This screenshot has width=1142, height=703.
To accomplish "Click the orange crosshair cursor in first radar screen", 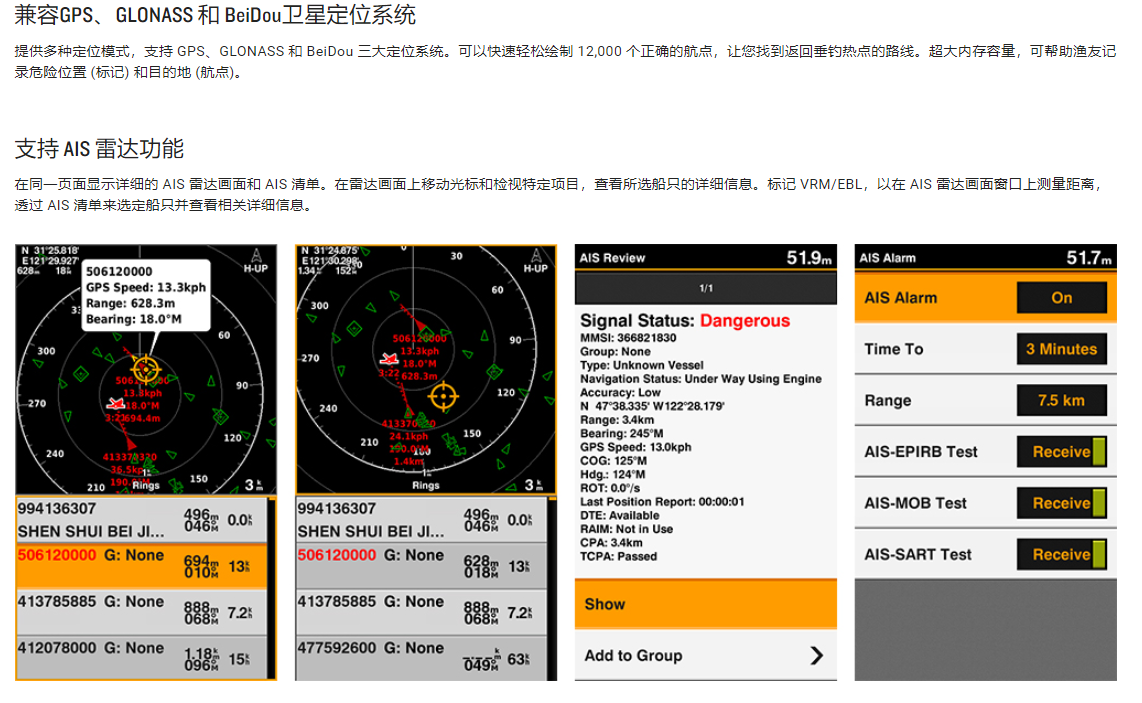I will (146, 368).
